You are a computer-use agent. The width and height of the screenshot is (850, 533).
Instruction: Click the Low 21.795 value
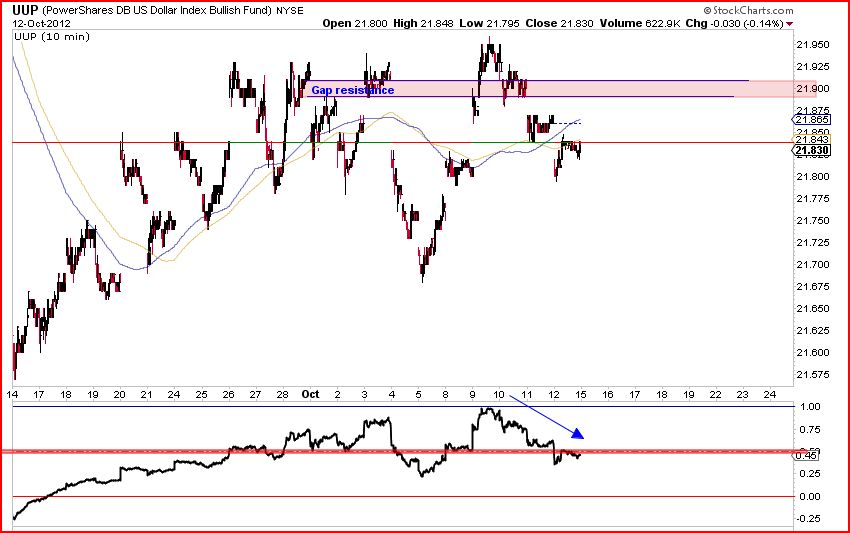[490, 23]
